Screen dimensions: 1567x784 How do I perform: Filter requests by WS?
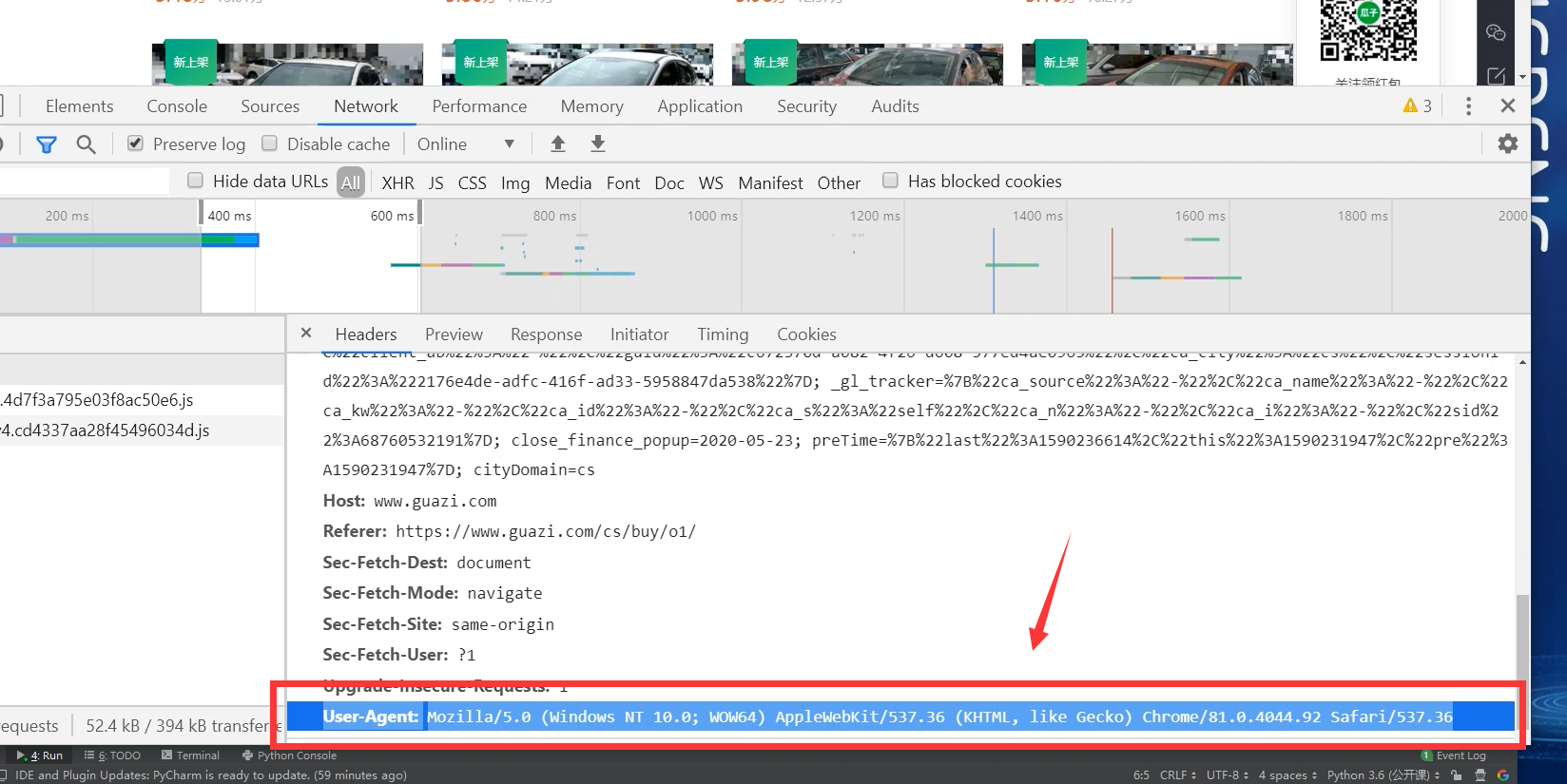coord(710,182)
